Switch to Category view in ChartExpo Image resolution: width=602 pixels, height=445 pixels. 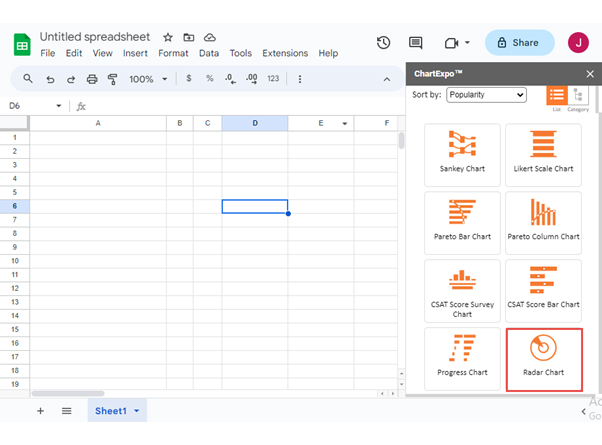[578, 96]
